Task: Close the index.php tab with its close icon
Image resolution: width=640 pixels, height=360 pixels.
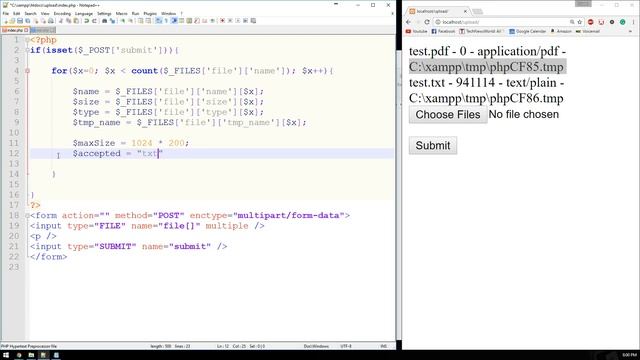Action: [26, 30]
